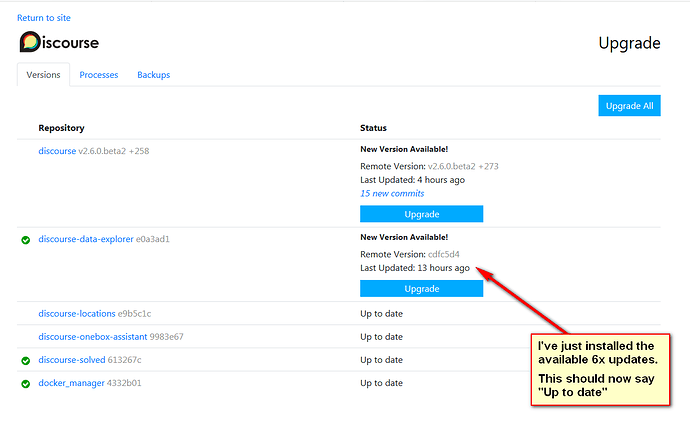Click 'Up to date' status for discourse-solved
The width and height of the screenshot is (690, 421).
tap(382, 360)
